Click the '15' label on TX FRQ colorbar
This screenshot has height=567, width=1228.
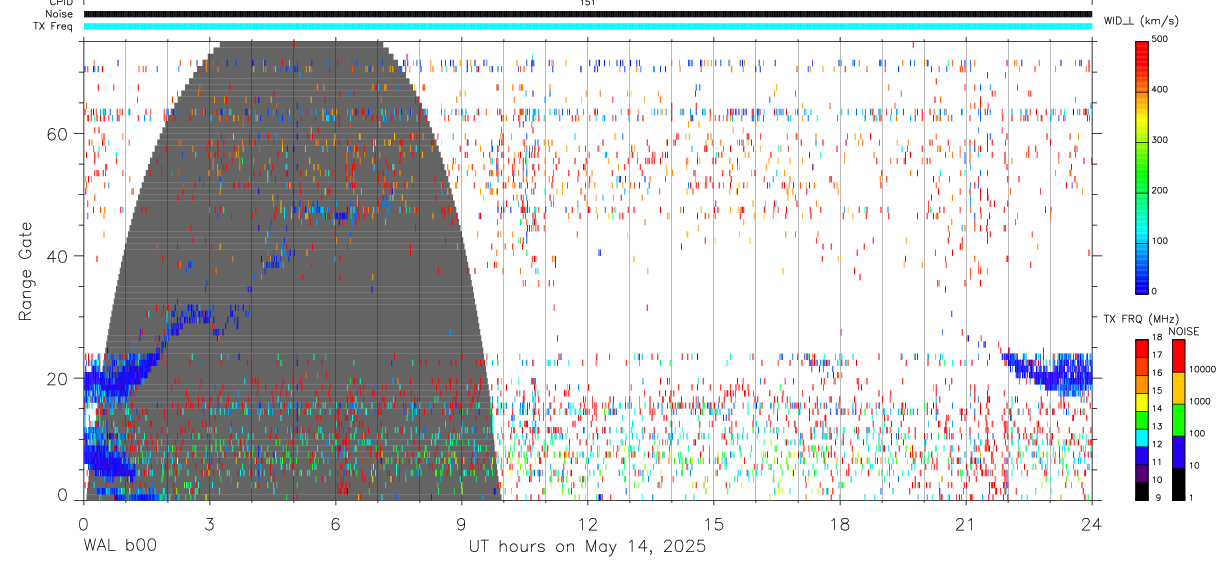(x=1158, y=390)
